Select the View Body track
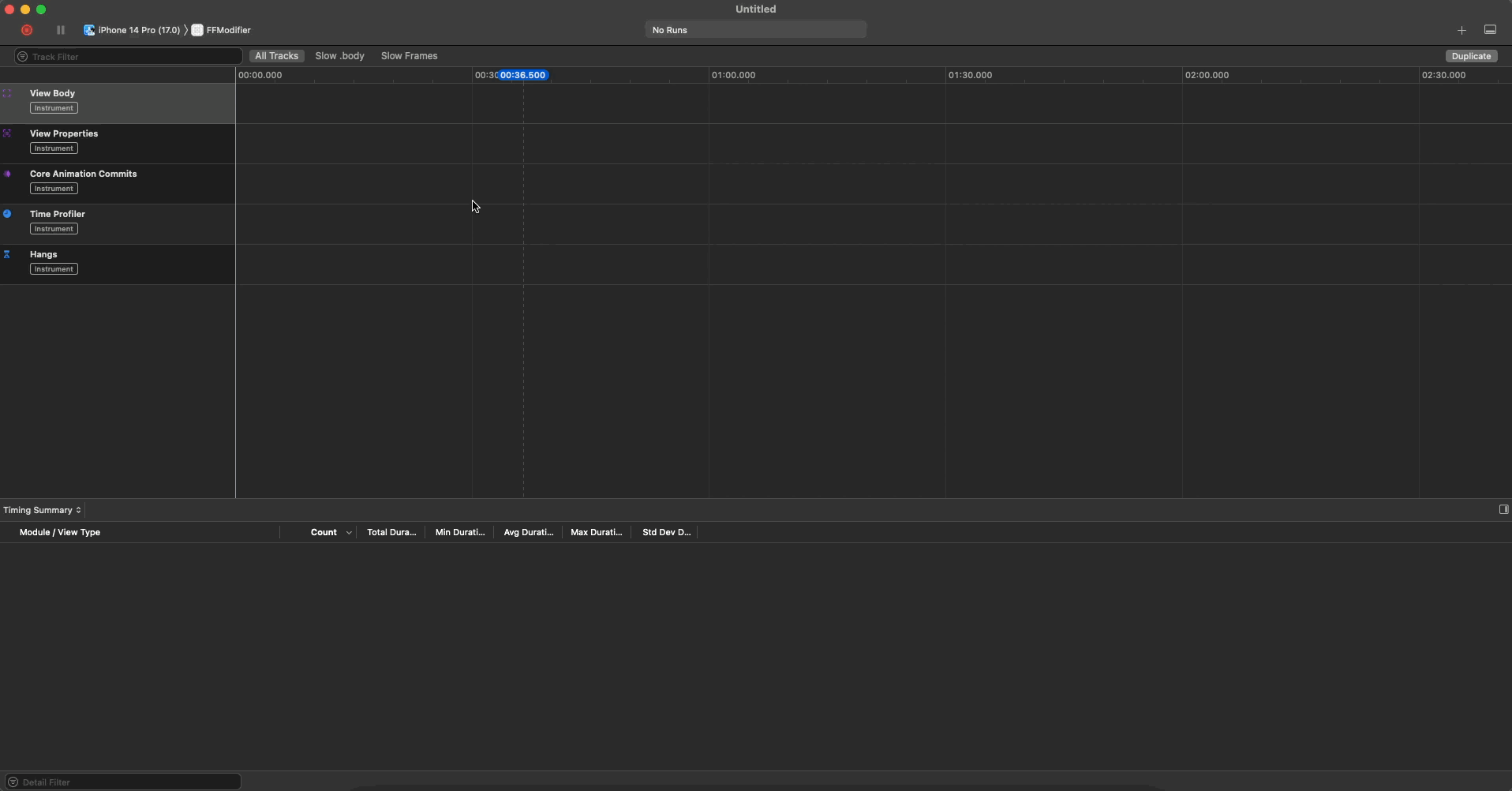 [118, 103]
